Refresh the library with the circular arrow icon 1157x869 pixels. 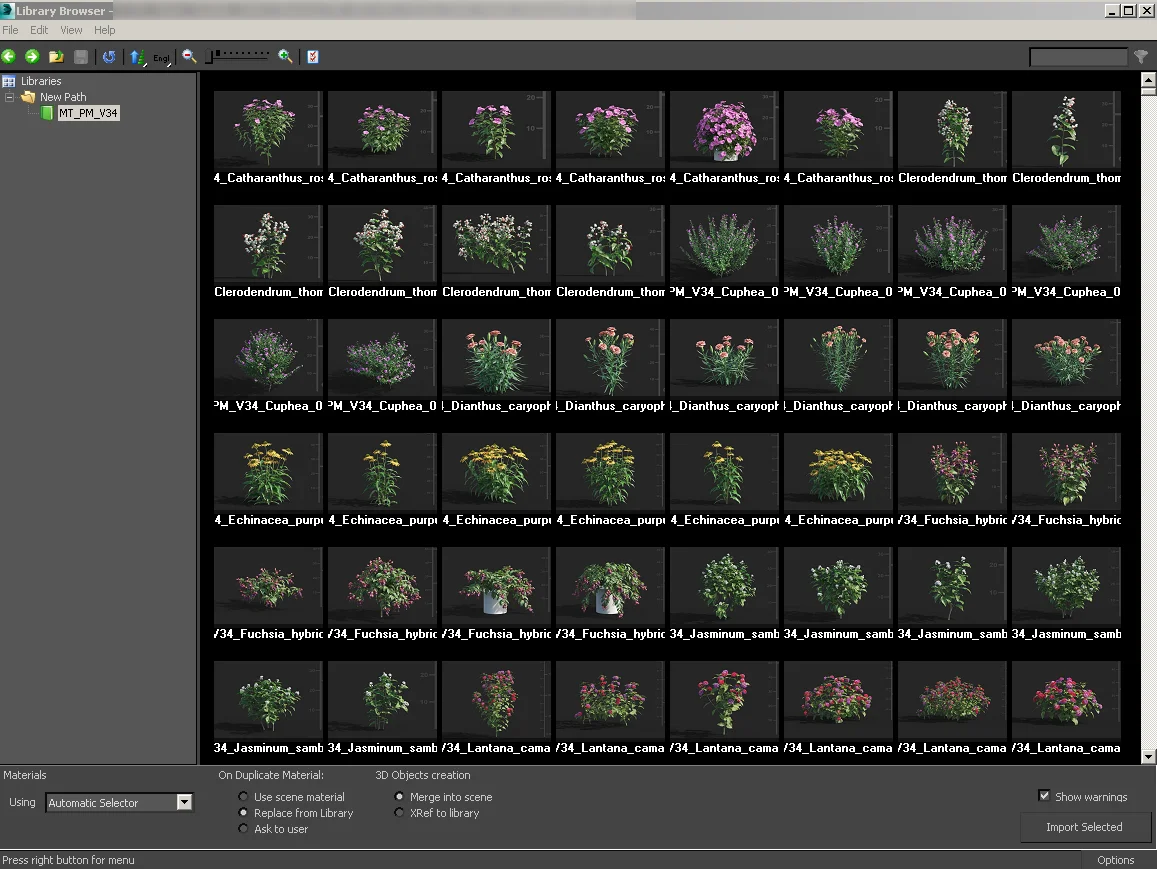click(x=110, y=57)
